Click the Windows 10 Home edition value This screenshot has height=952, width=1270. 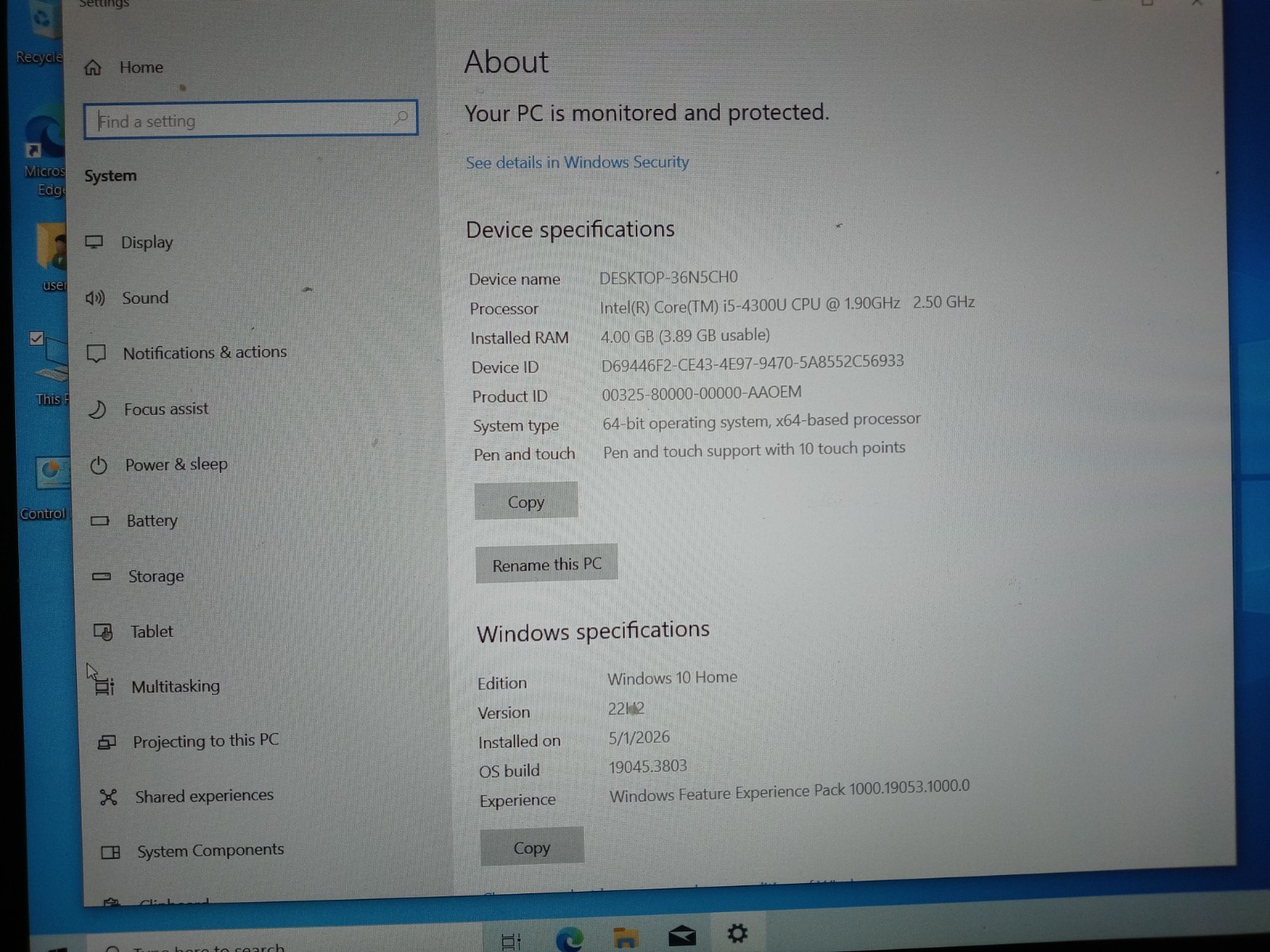tap(672, 678)
